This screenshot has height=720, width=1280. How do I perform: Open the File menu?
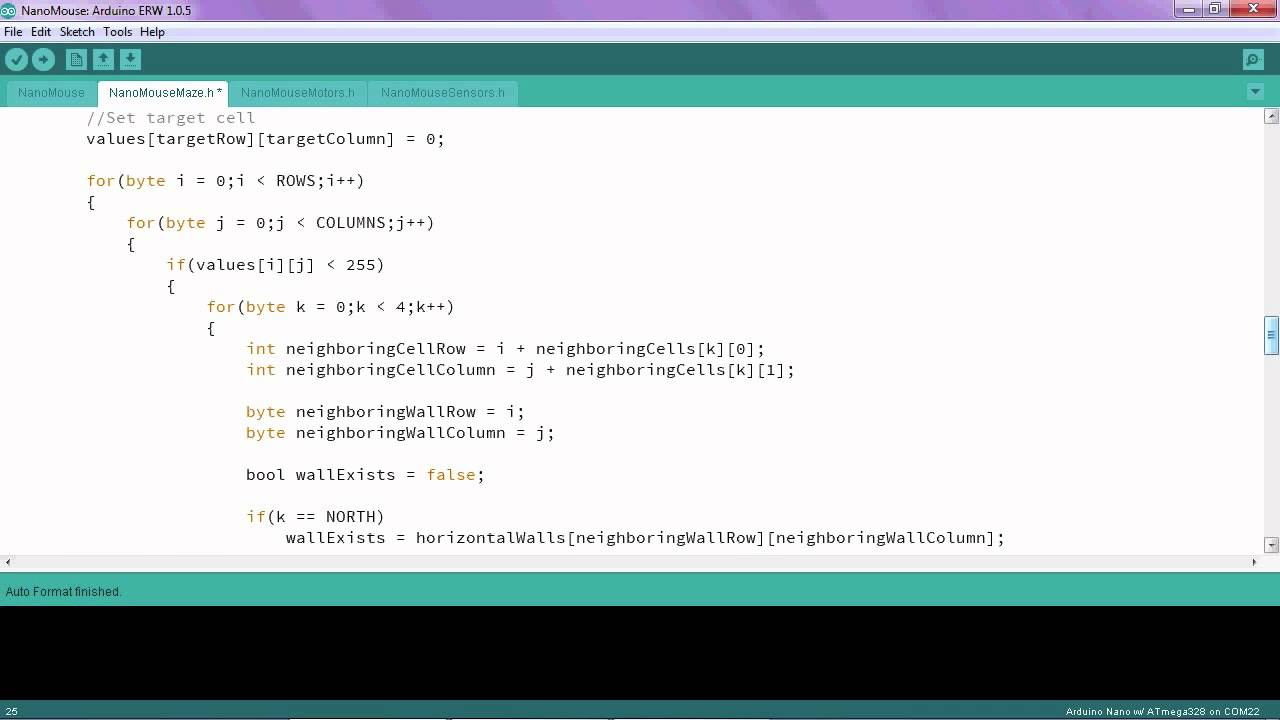[x=13, y=32]
